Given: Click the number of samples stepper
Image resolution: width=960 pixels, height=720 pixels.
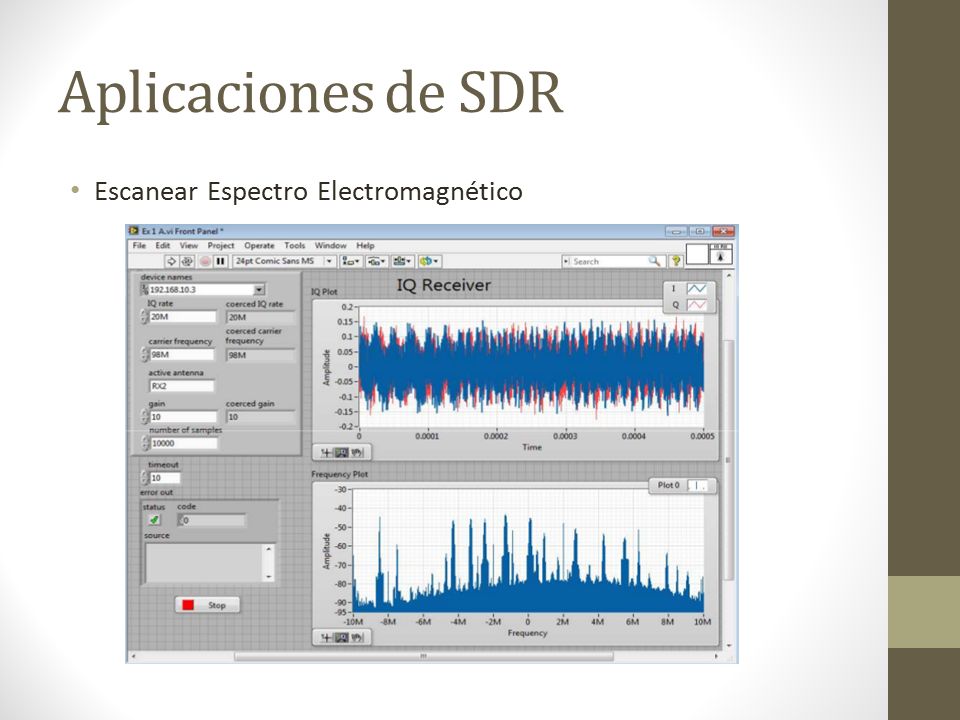Looking at the screenshot, I should 145,443.
